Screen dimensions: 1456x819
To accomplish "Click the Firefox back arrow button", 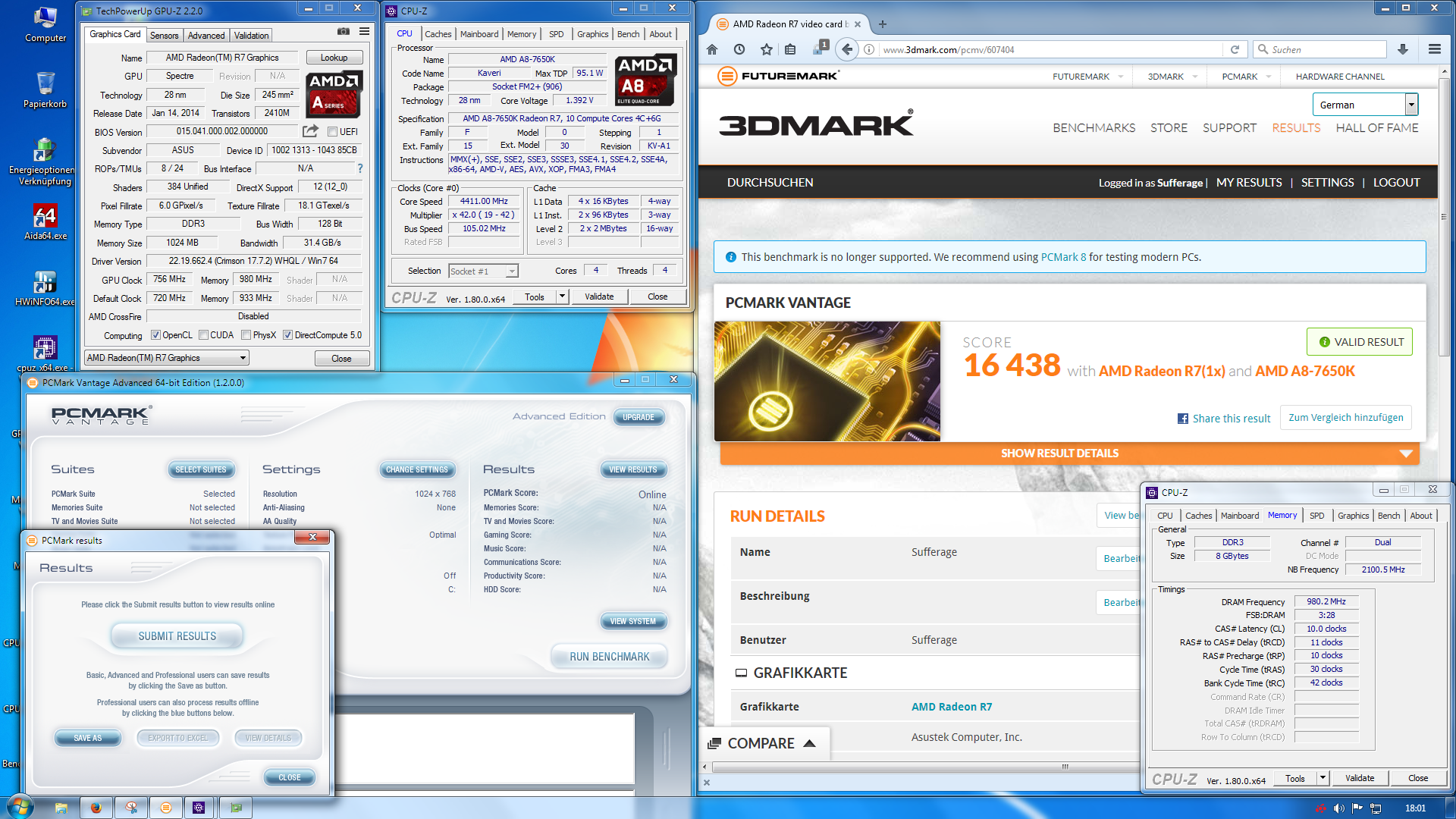I will [847, 49].
